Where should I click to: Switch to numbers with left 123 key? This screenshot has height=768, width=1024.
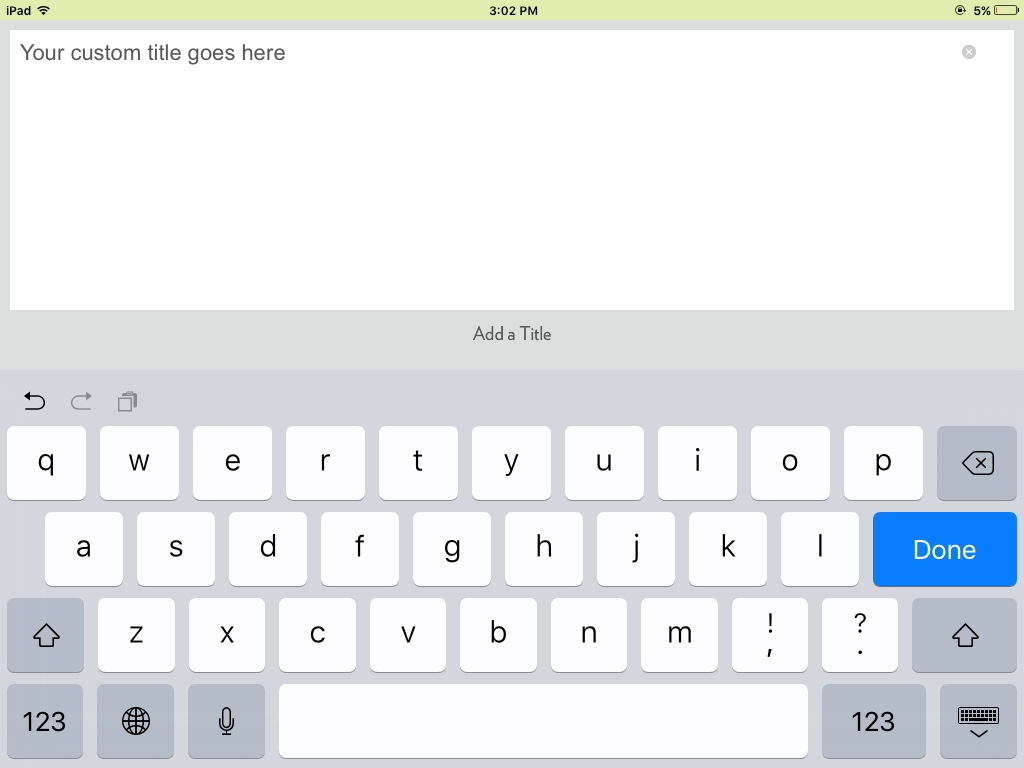pos(44,721)
